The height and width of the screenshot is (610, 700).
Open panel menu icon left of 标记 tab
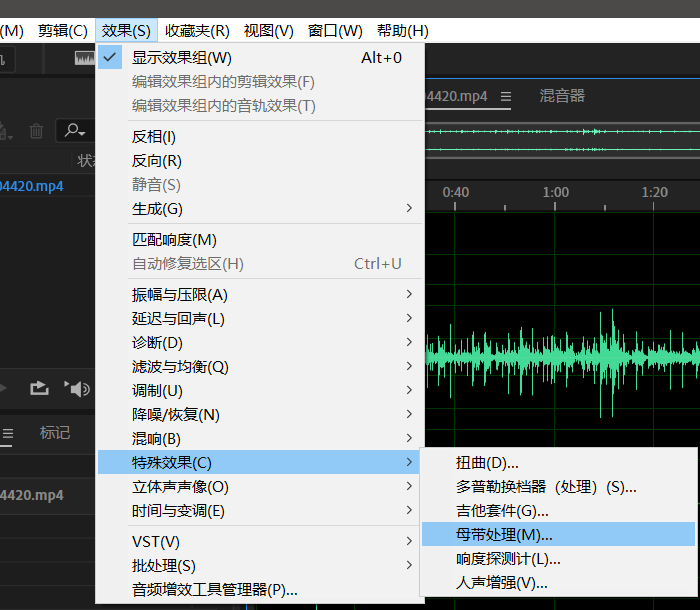8,433
